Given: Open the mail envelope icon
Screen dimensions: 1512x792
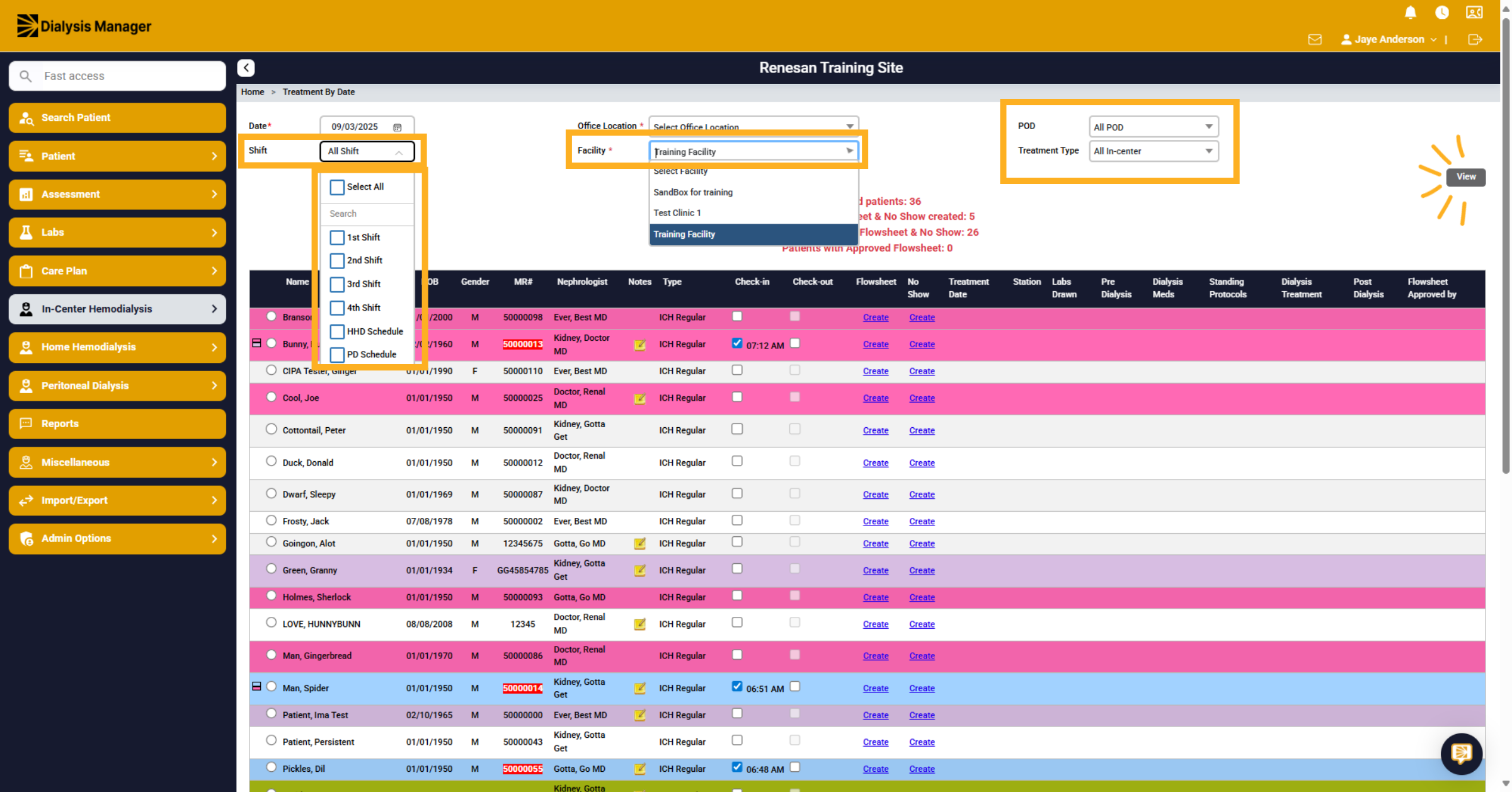Looking at the screenshot, I should pyautogui.click(x=1315, y=40).
